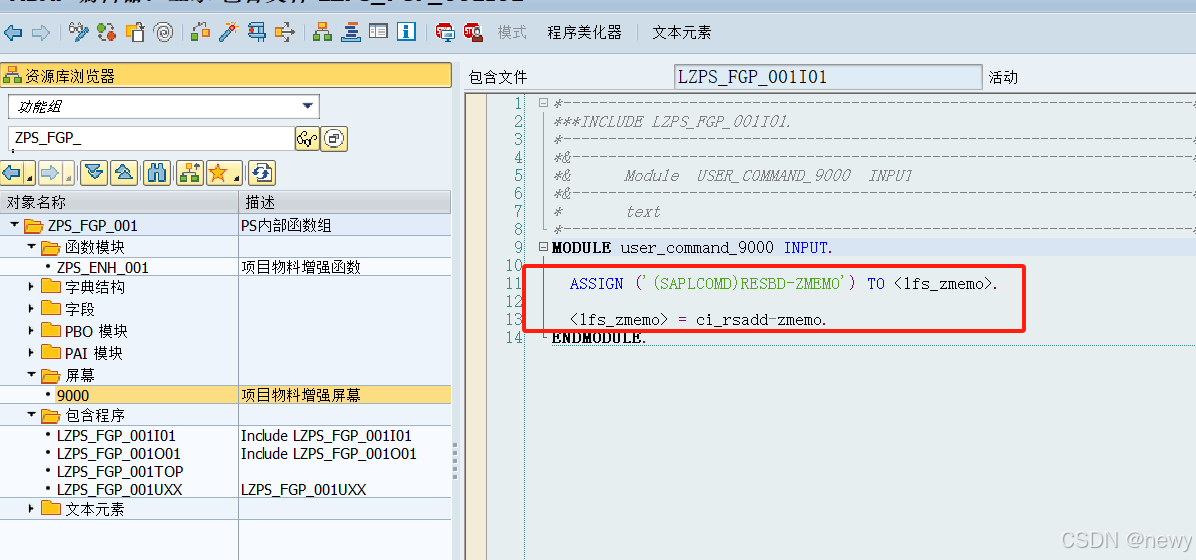Set an external breakpoint with the stop-person icon

[473, 32]
